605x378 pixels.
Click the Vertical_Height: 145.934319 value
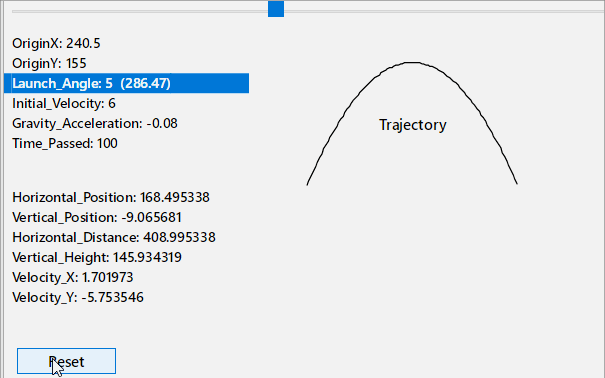(97, 258)
